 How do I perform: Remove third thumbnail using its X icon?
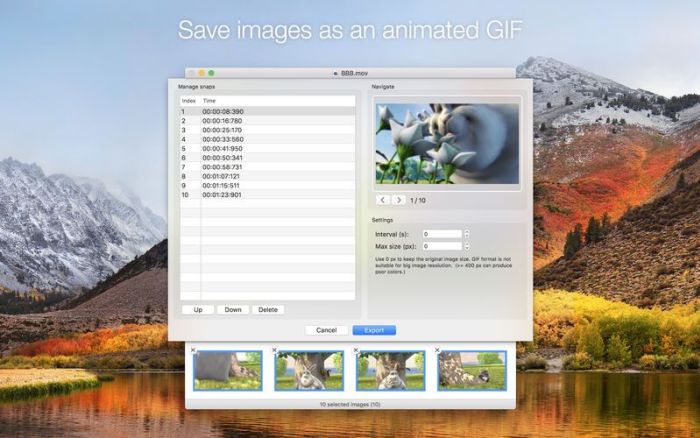[356, 350]
